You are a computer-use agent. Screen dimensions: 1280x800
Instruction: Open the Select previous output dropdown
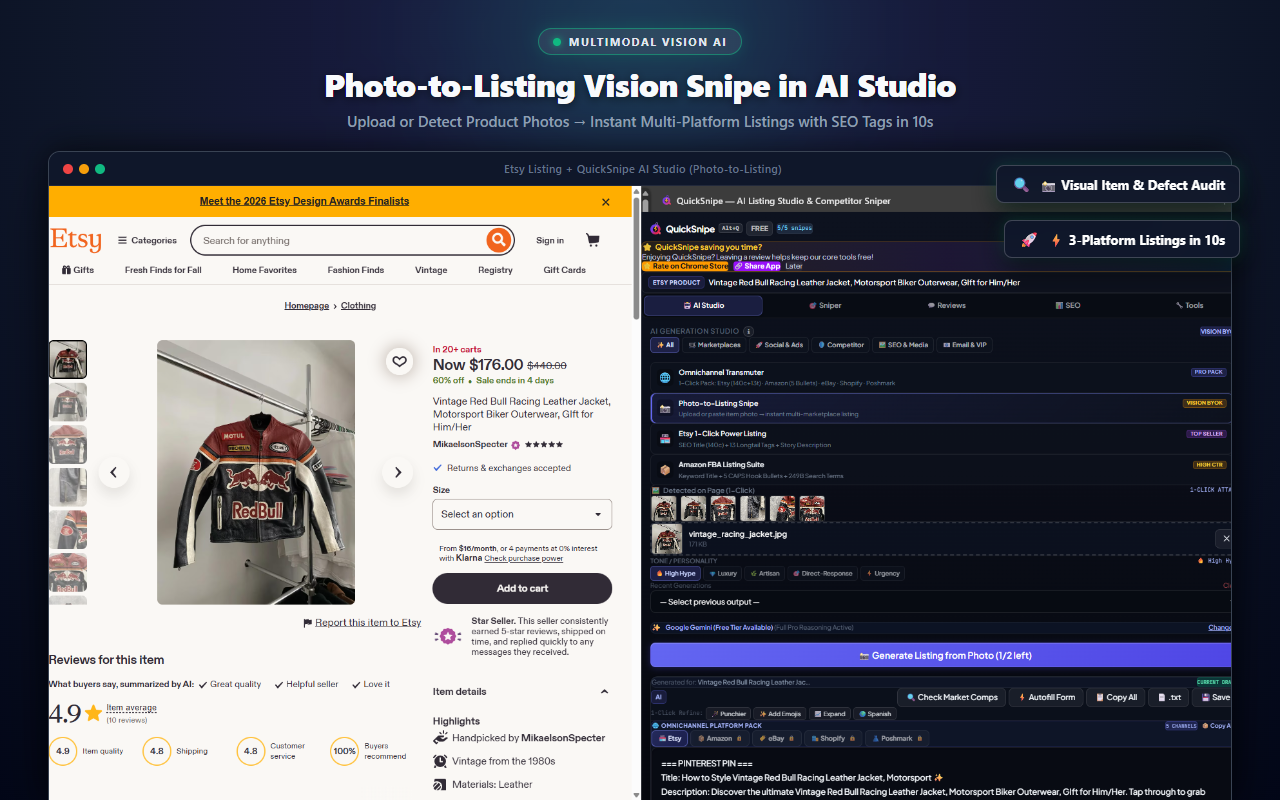tap(940, 602)
